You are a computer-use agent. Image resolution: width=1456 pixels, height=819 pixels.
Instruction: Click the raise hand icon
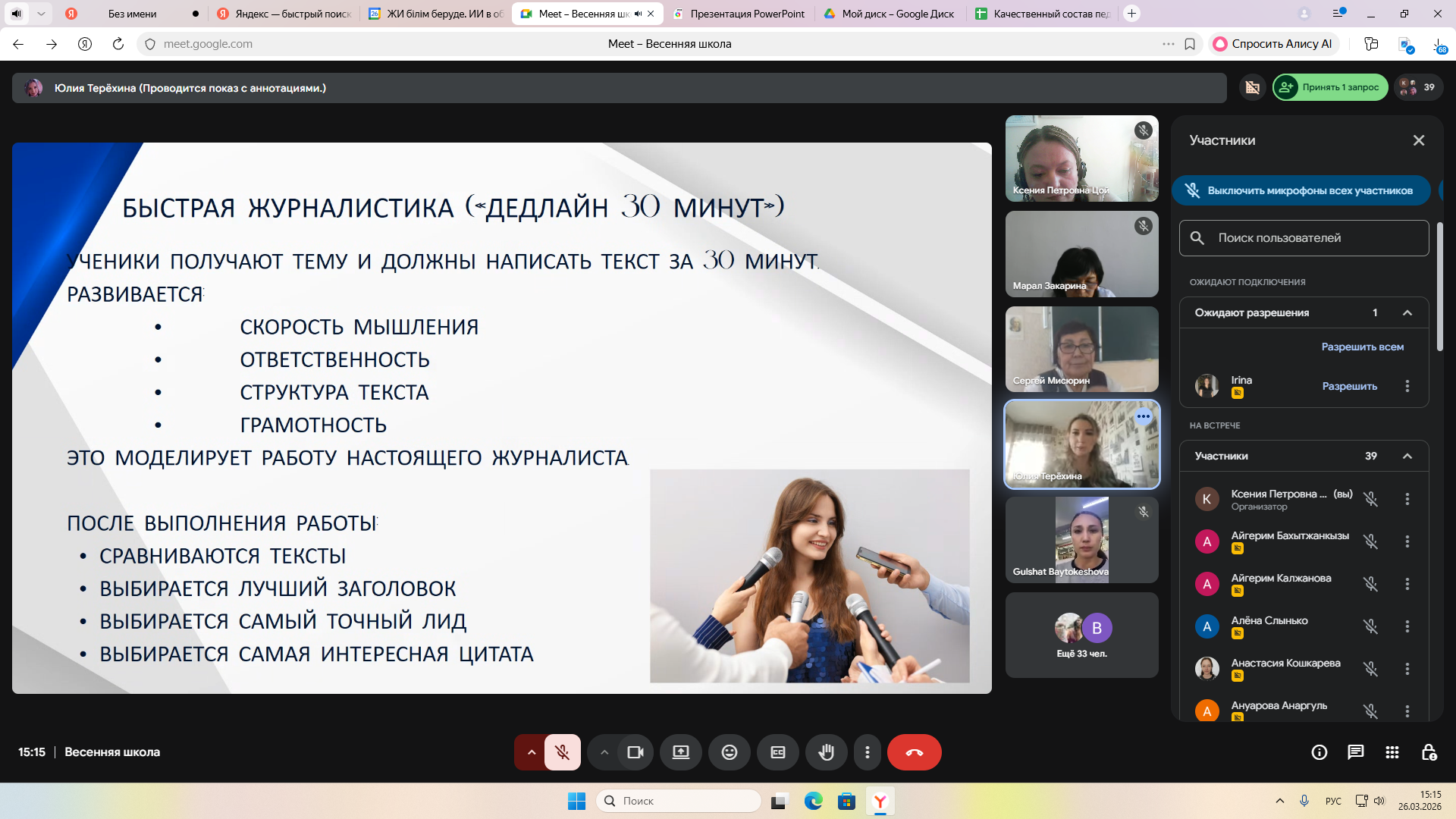[x=826, y=752]
